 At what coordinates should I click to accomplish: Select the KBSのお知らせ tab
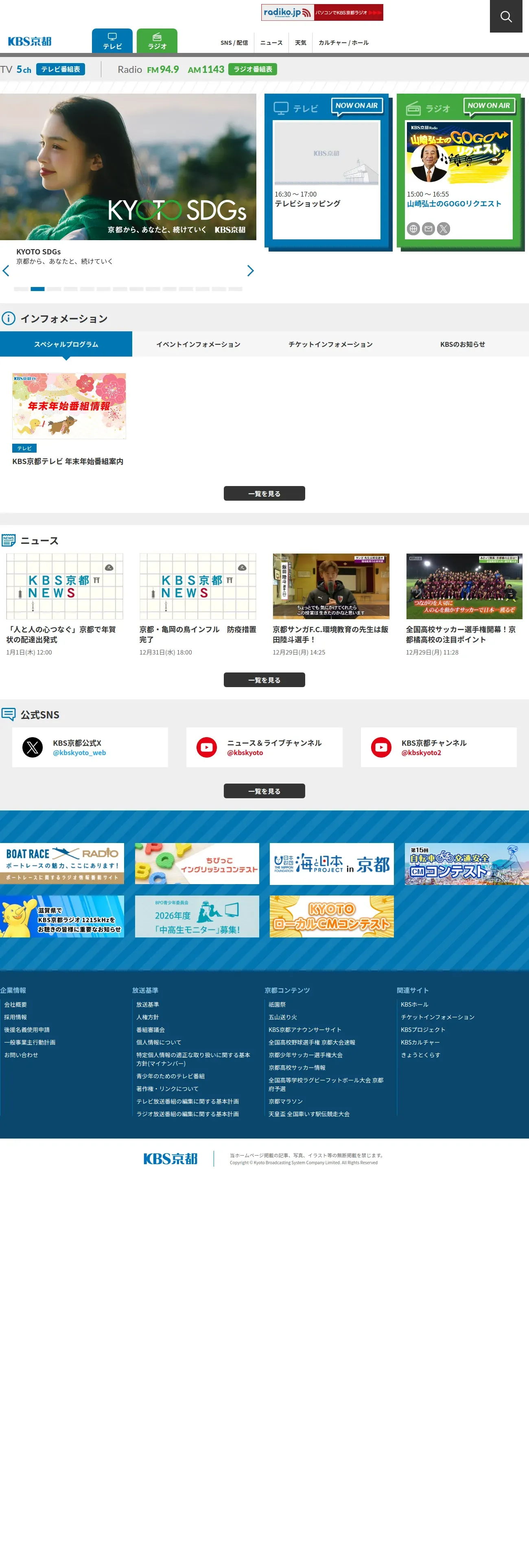[463, 344]
